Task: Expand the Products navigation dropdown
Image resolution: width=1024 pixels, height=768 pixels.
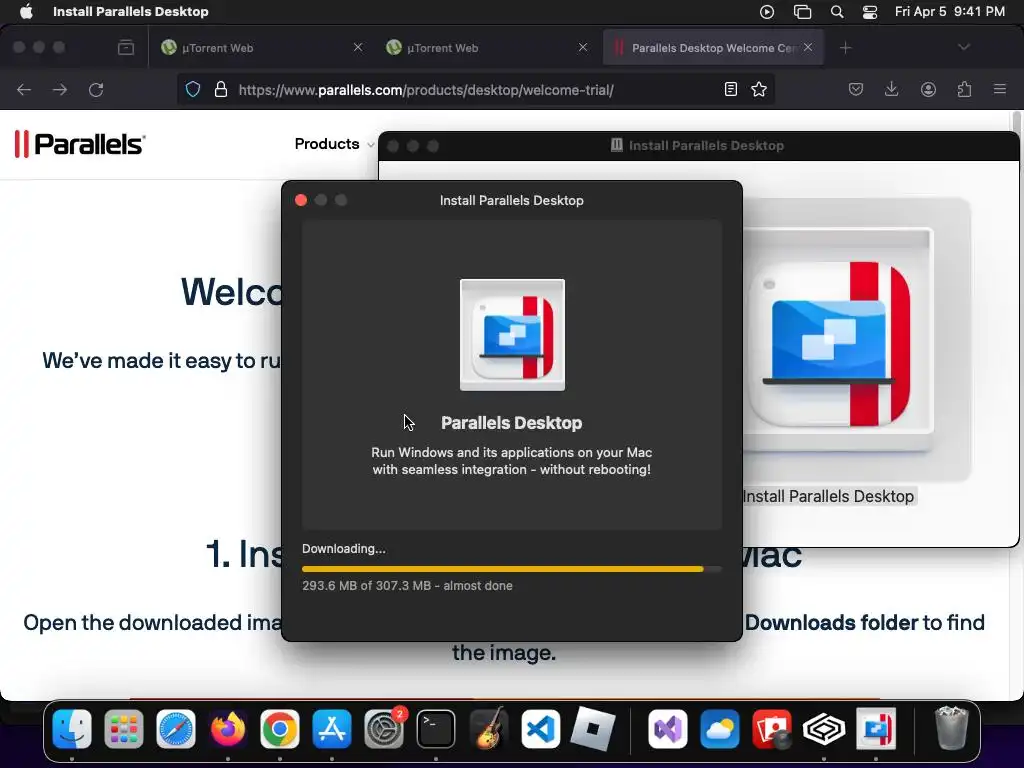Action: pos(333,144)
